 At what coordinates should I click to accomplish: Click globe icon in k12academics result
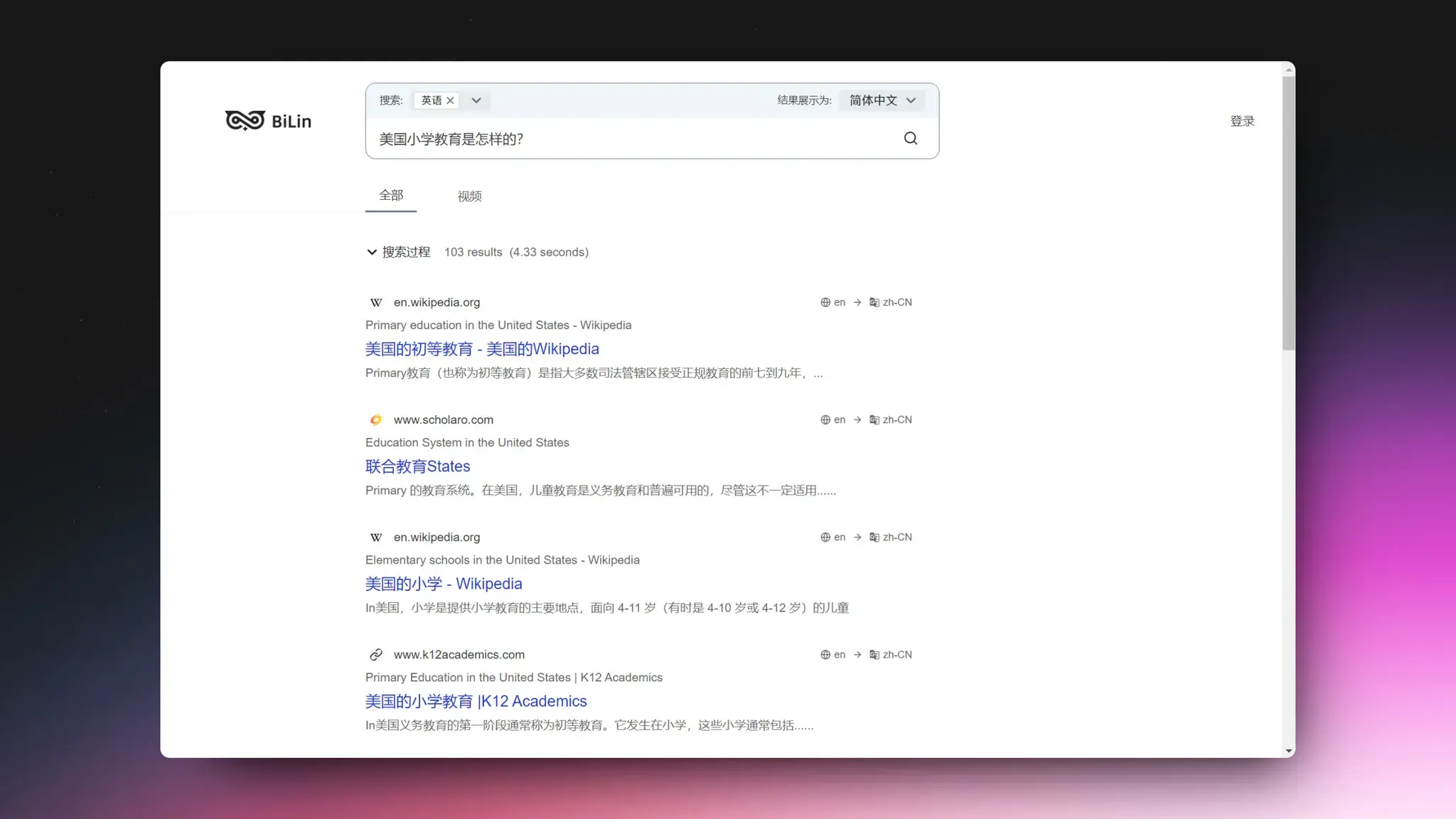click(x=825, y=654)
